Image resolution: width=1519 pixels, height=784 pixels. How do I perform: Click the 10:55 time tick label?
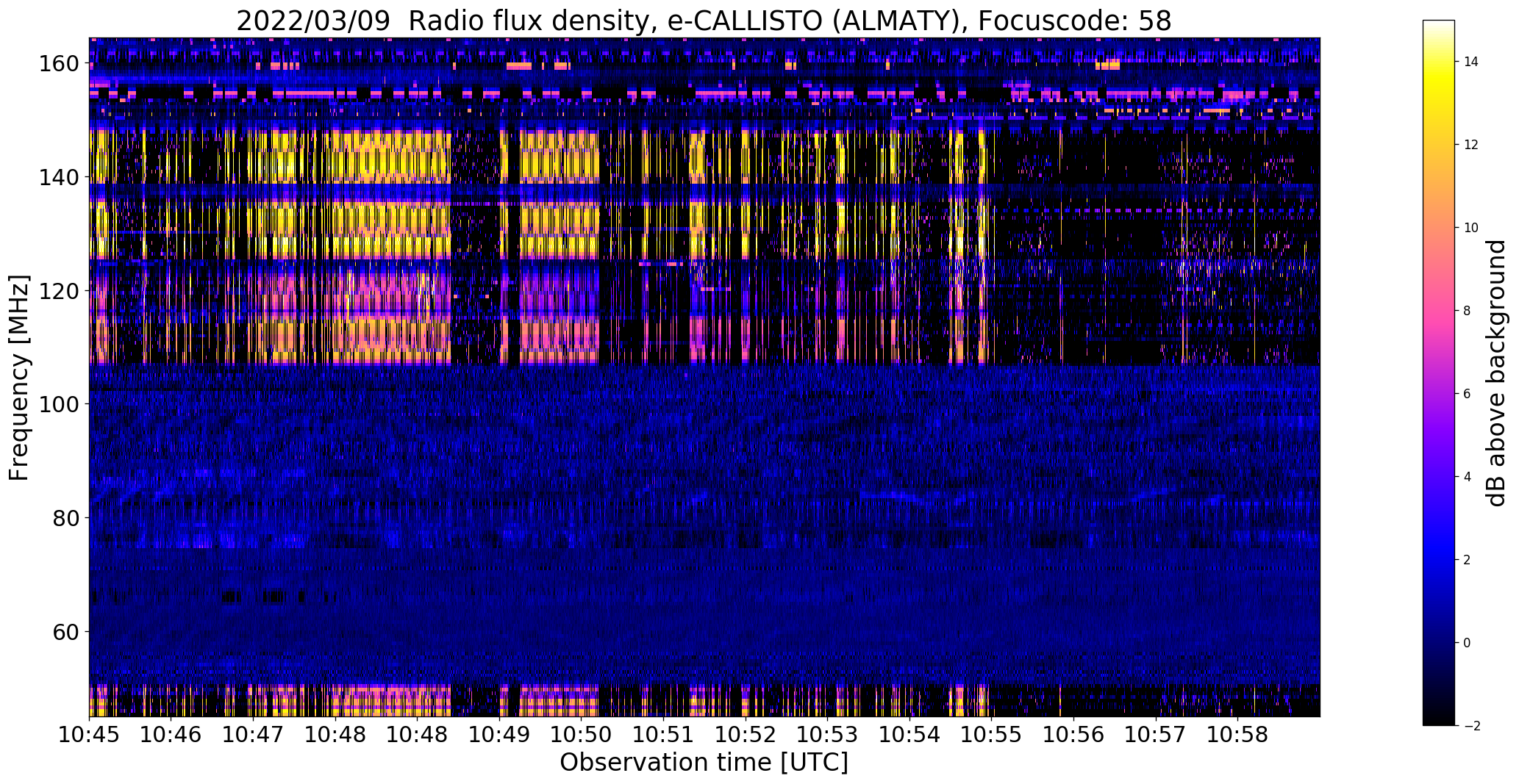click(x=991, y=735)
